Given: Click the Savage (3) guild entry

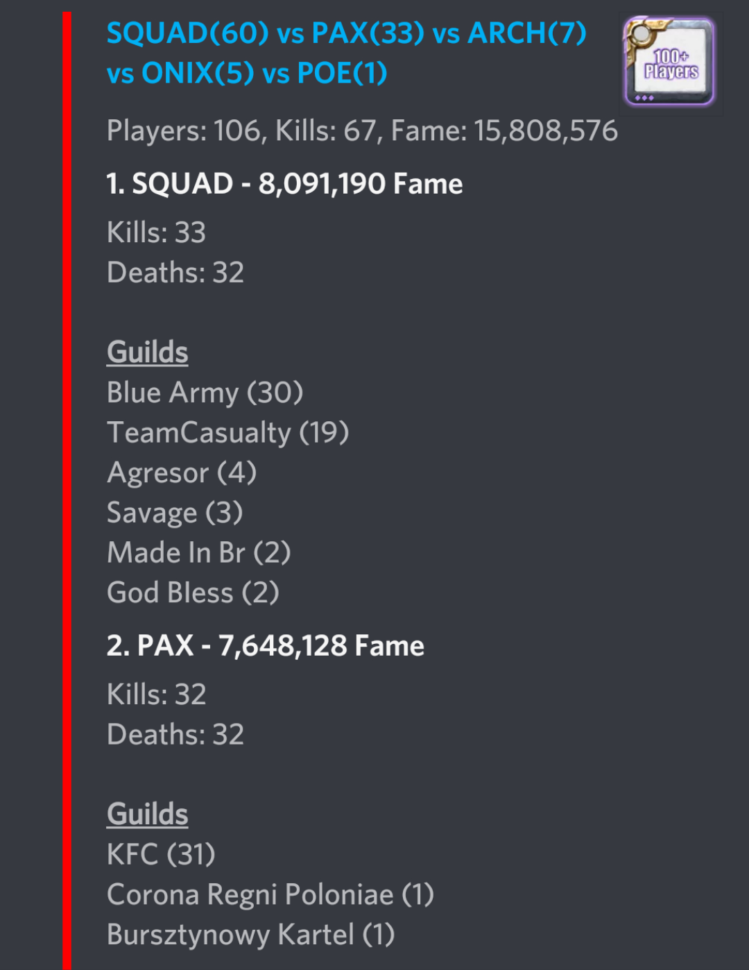Looking at the screenshot, I should (175, 513).
